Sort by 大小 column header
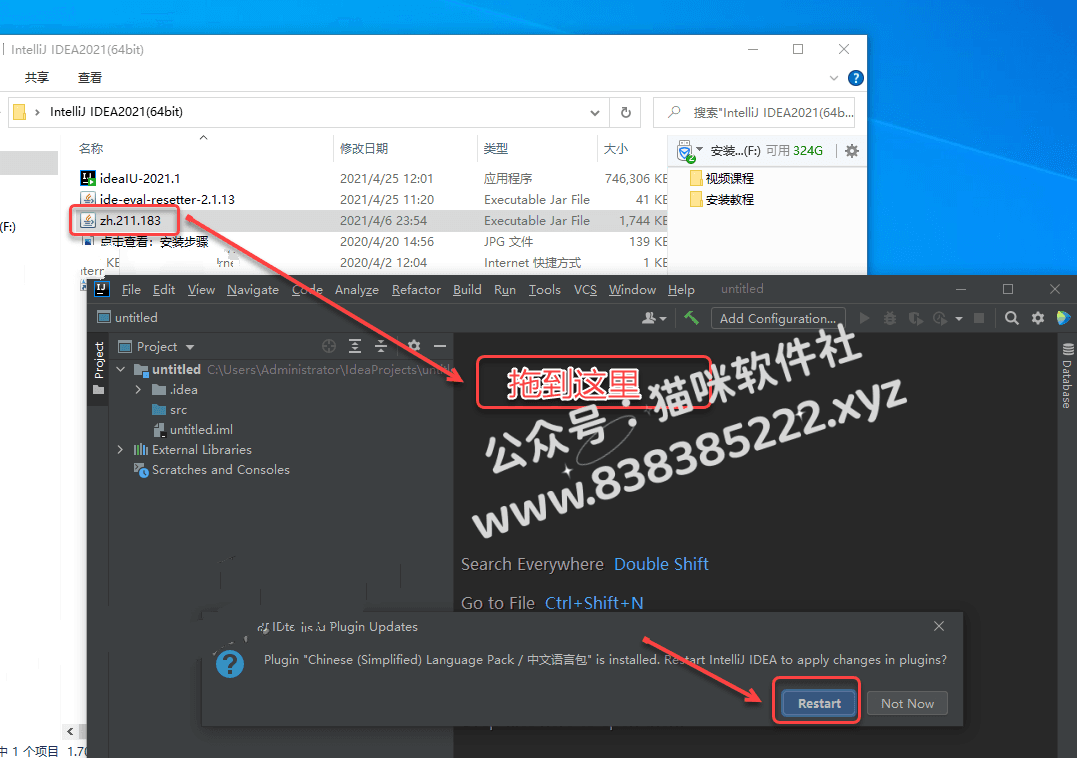This screenshot has height=758, width=1077. [x=615, y=148]
